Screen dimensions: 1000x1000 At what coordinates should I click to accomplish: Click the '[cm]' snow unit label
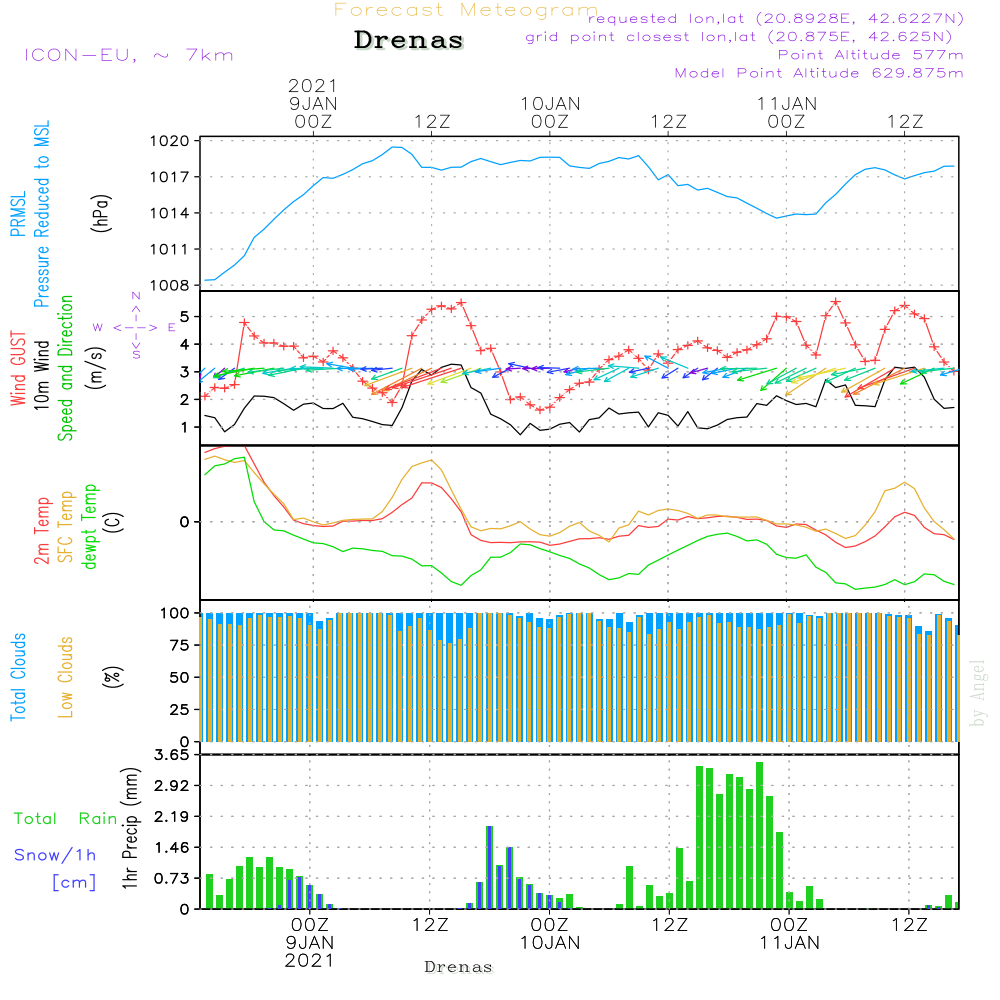click(x=74, y=882)
